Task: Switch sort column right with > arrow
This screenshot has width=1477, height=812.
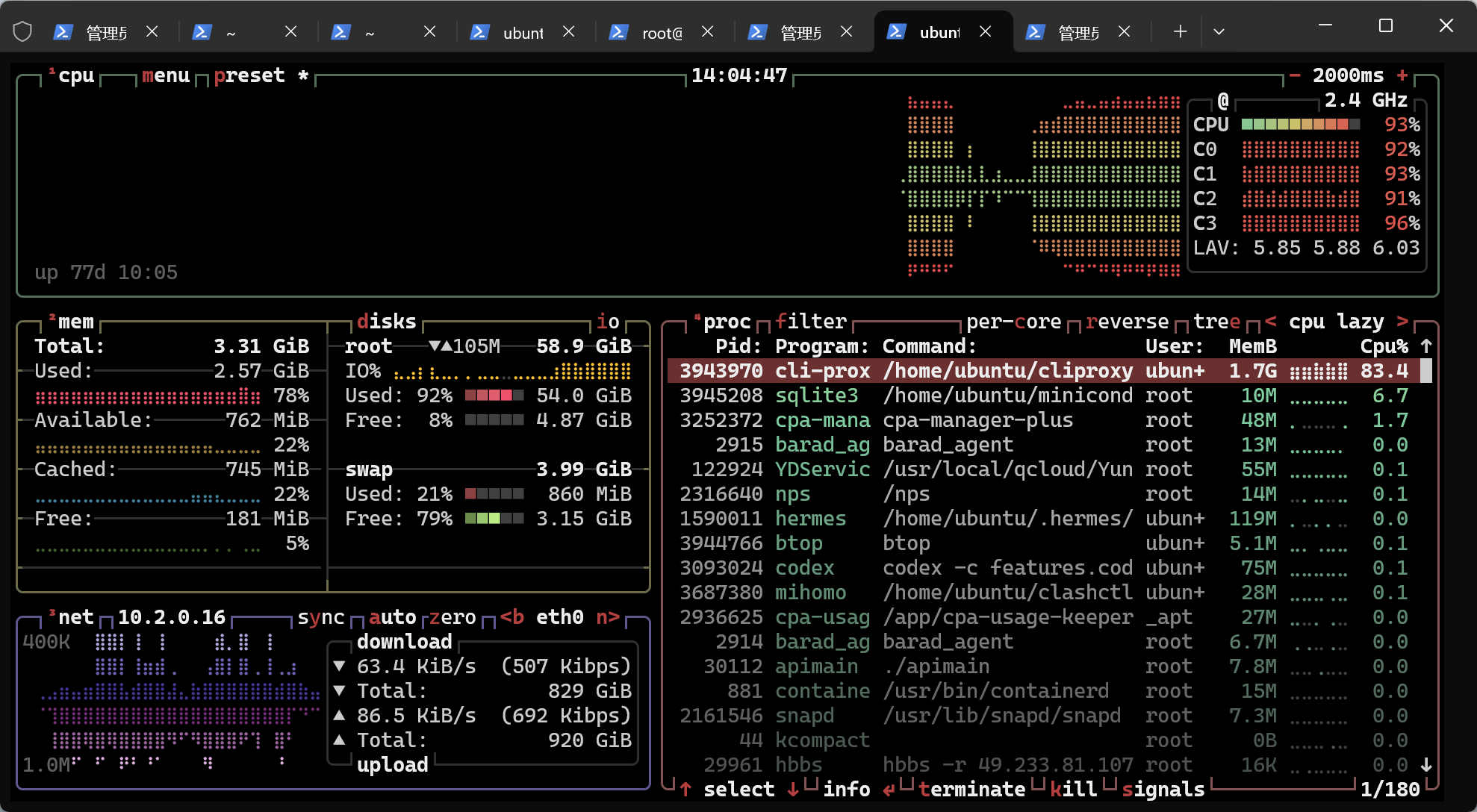Action: pos(1402,322)
